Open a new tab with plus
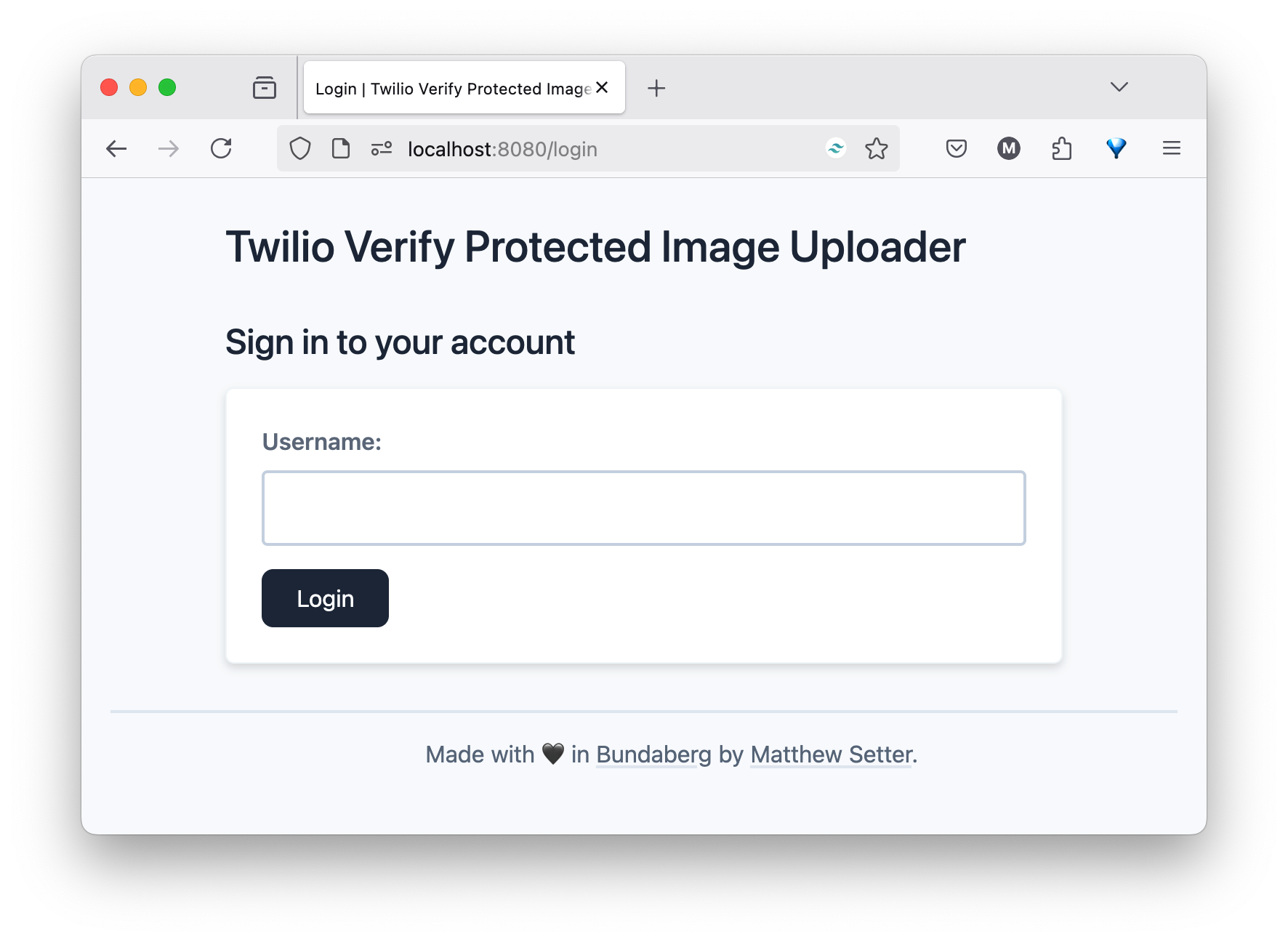The image size is (1288, 942). (x=656, y=88)
